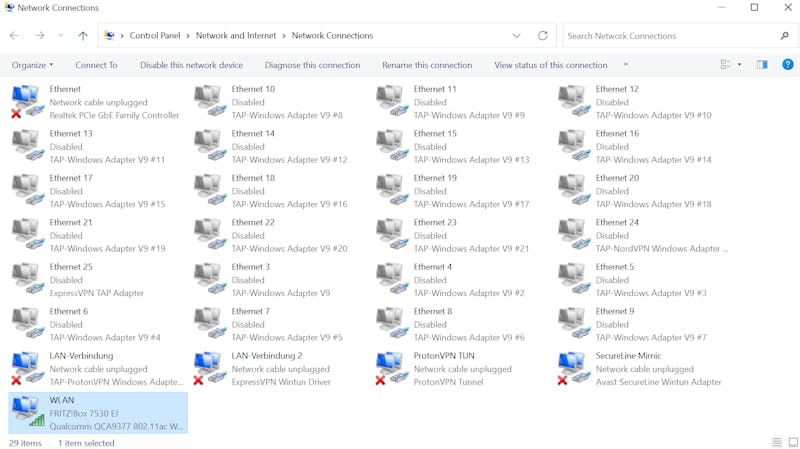Click View status of this connection
Image resolution: width=800 pixels, height=449 pixels.
coord(551,65)
